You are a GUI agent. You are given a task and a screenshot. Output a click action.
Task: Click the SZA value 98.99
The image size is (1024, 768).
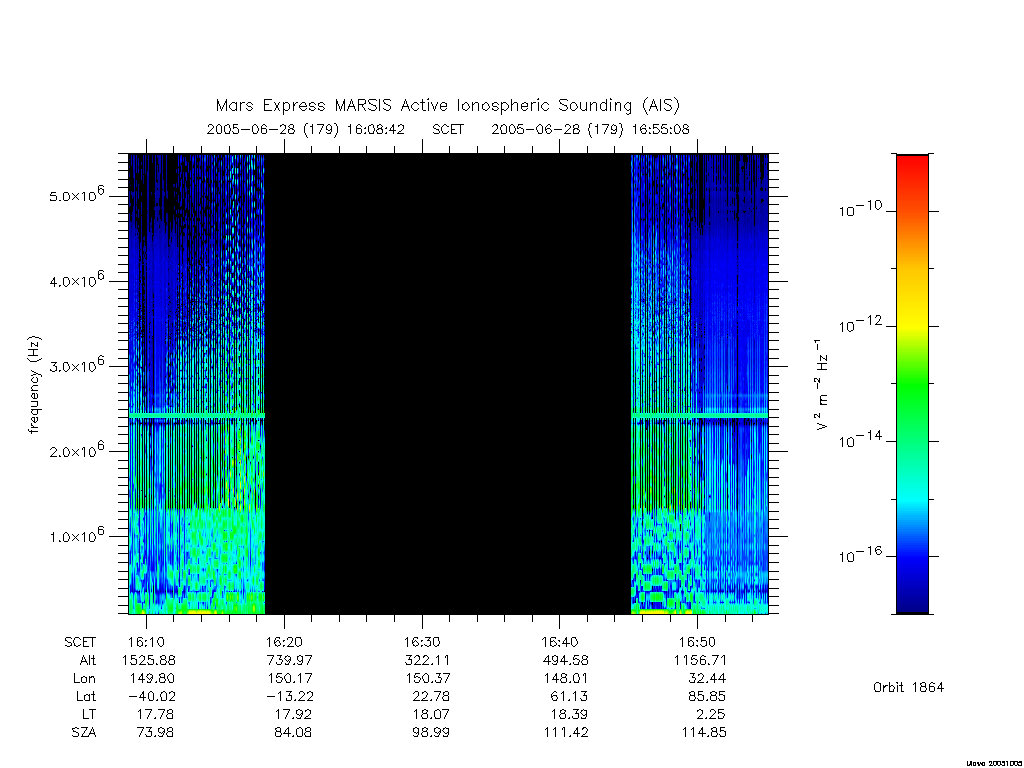coord(431,733)
